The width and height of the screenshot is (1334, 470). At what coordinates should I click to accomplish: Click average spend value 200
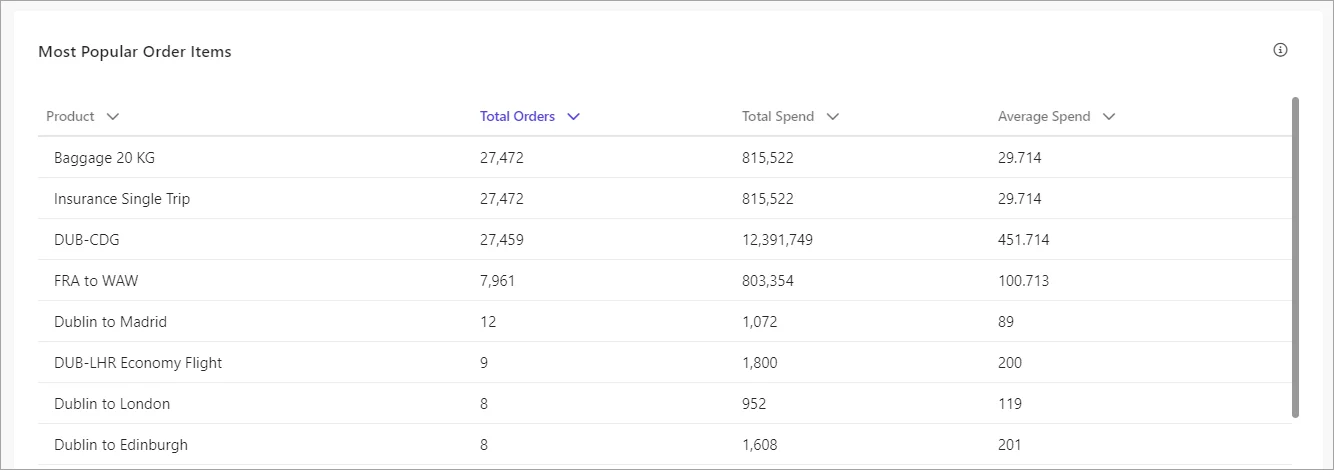(1010, 363)
